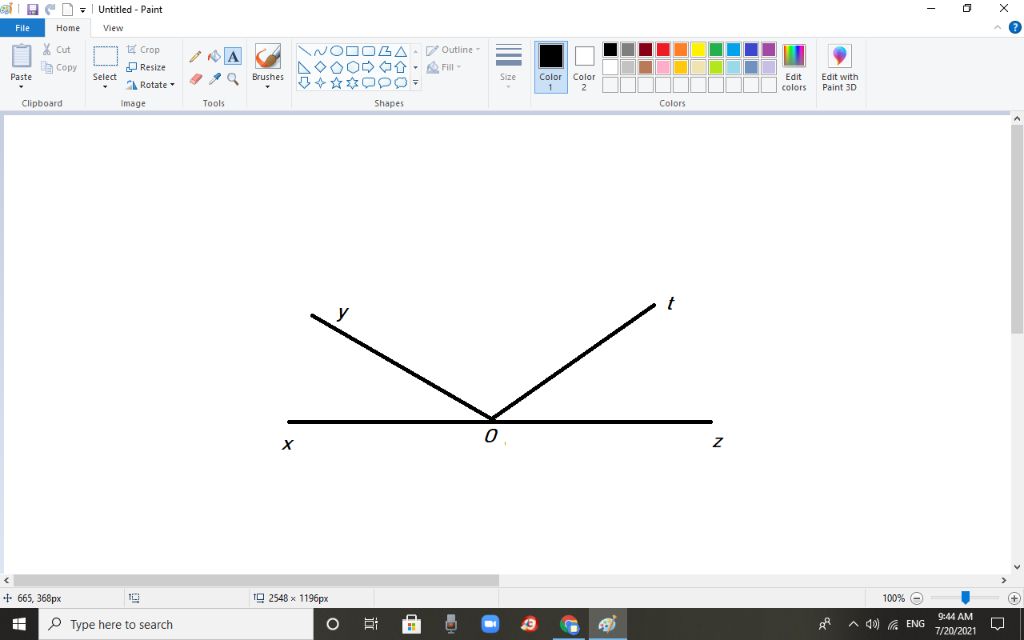Switch to the View tab
1024x640 pixels.
pos(113,28)
